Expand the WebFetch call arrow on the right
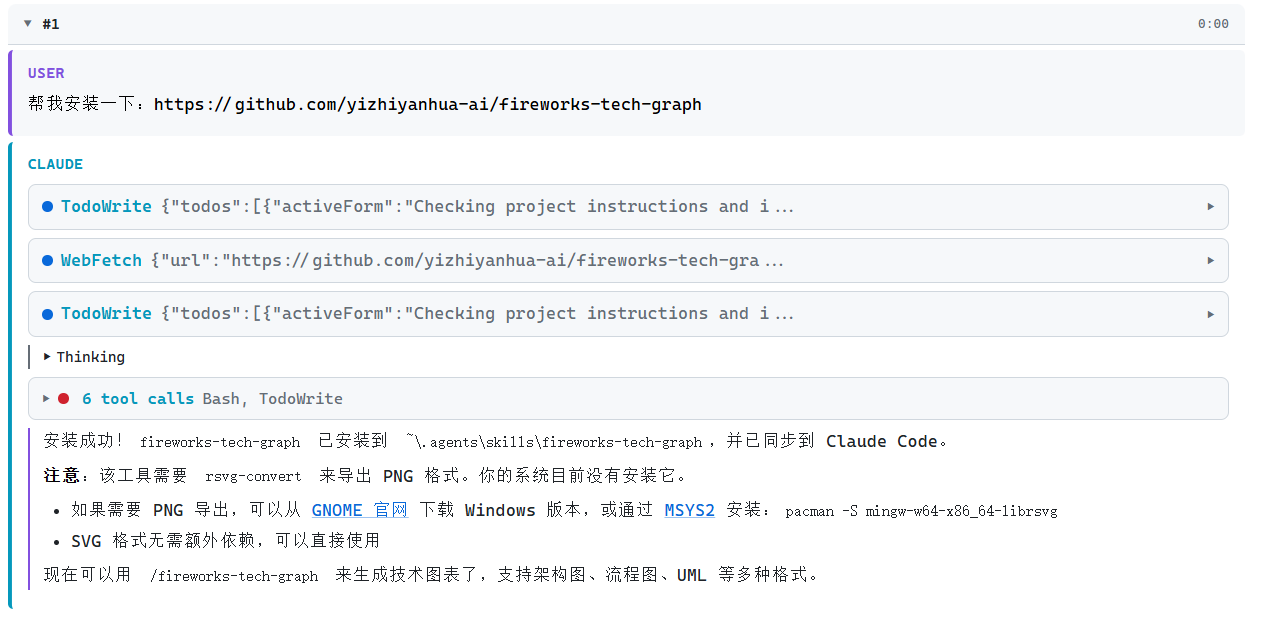The width and height of the screenshot is (1271, 637). point(1210,261)
